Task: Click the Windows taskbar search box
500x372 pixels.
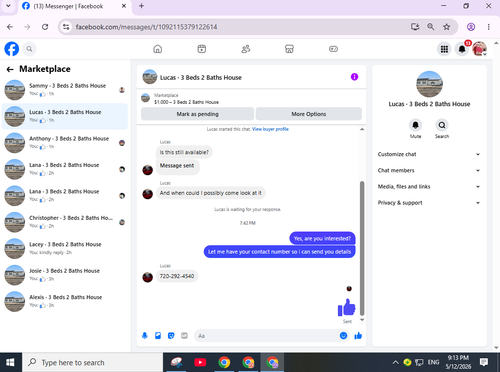Action: [x=92, y=362]
